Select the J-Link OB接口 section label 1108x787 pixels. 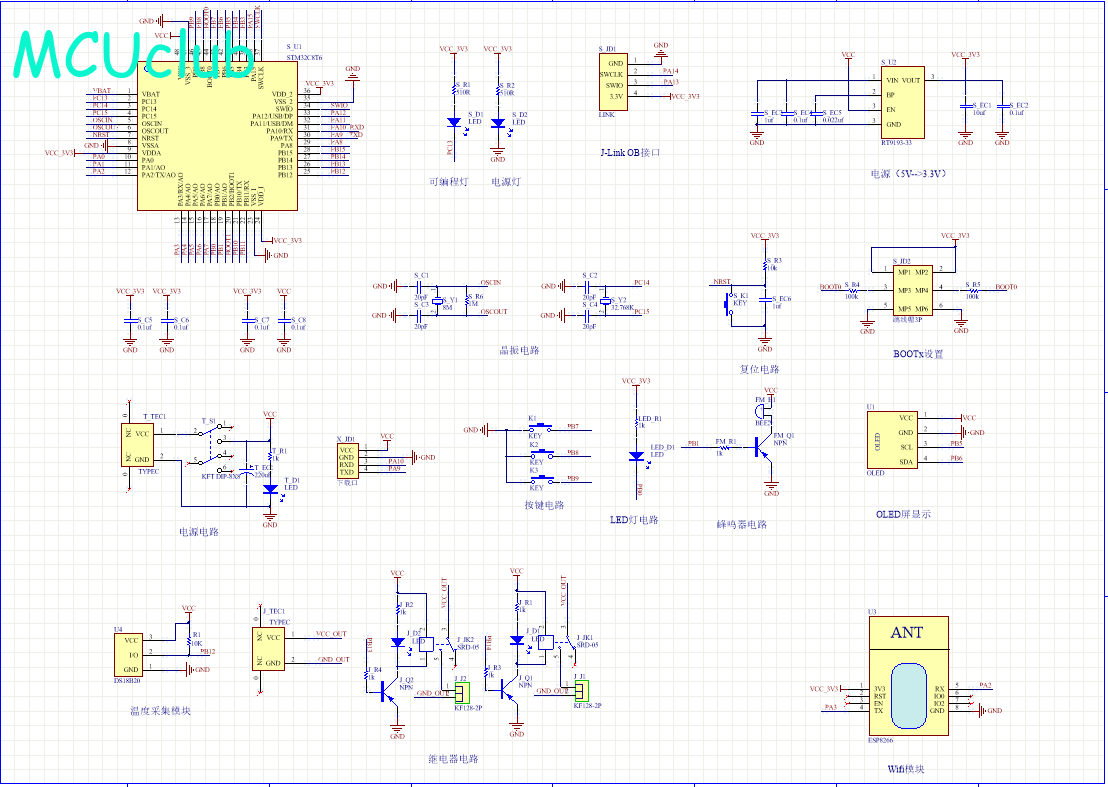(x=630, y=153)
